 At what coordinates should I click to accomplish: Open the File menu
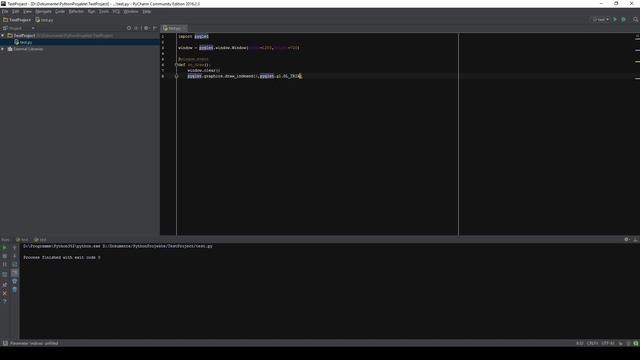click(x=5, y=11)
